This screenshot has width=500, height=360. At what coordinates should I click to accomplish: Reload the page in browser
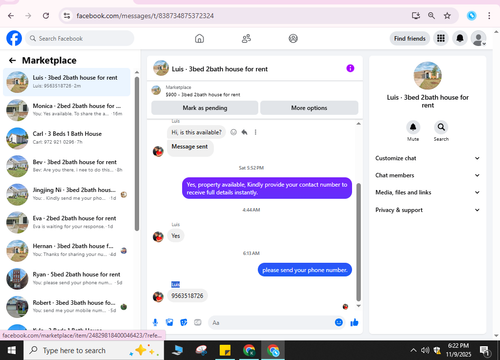click(46, 16)
